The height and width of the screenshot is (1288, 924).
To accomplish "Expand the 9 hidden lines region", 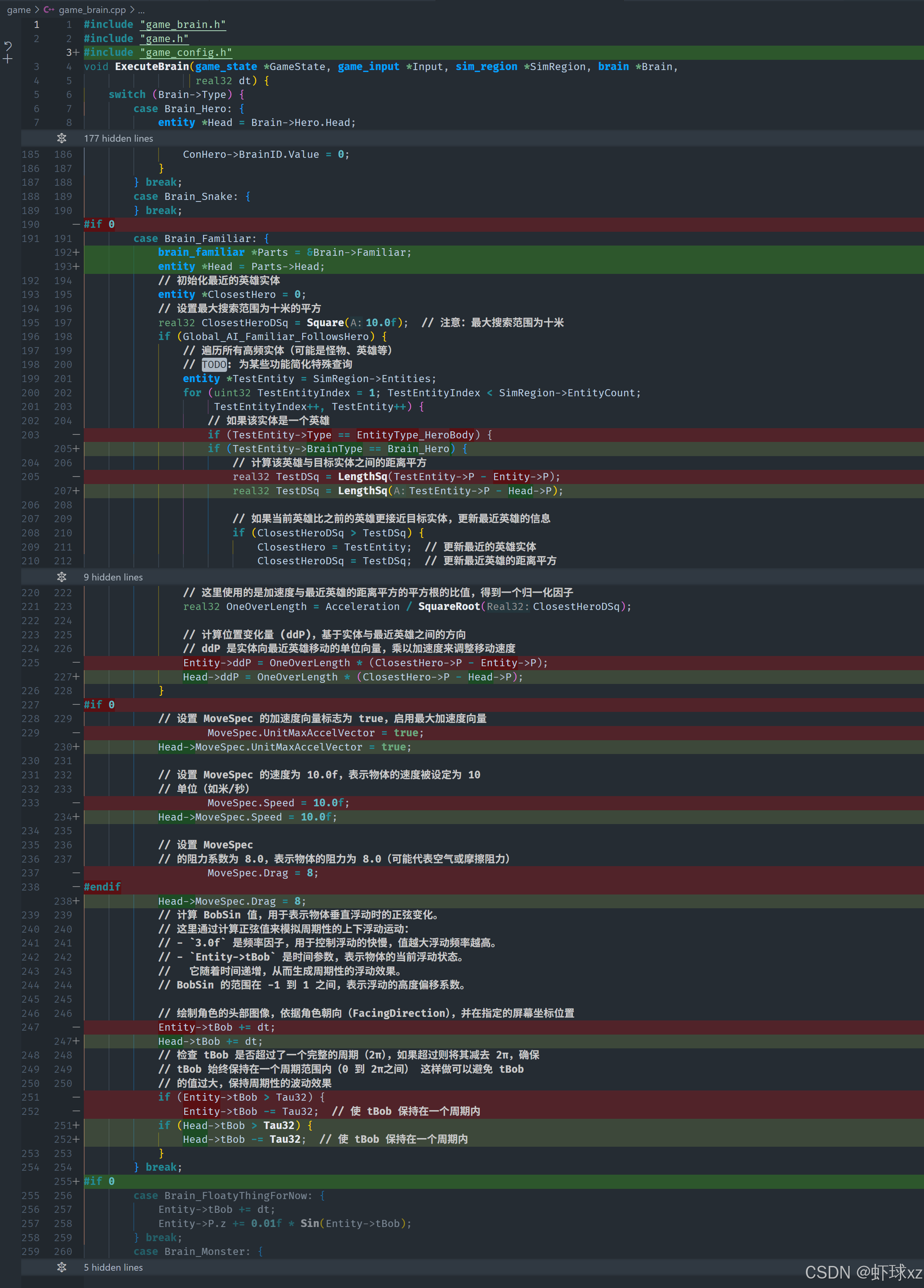I will tap(113, 577).
